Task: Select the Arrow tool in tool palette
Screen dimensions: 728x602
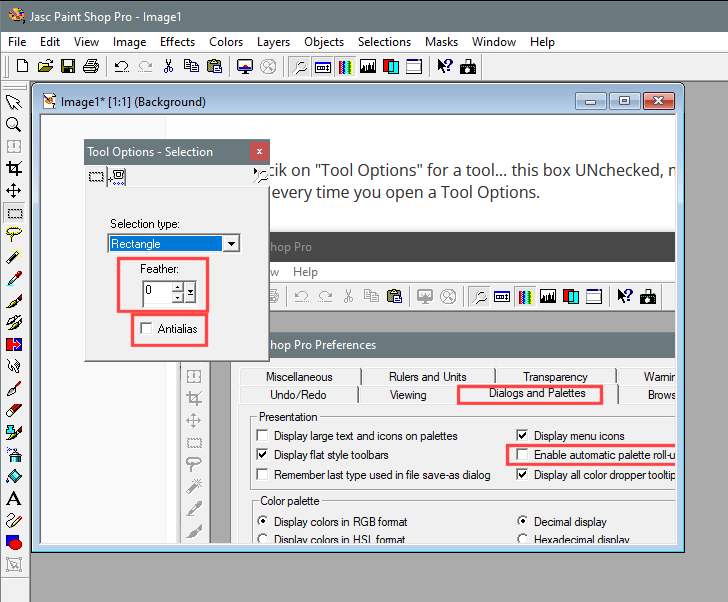Action: [14, 103]
